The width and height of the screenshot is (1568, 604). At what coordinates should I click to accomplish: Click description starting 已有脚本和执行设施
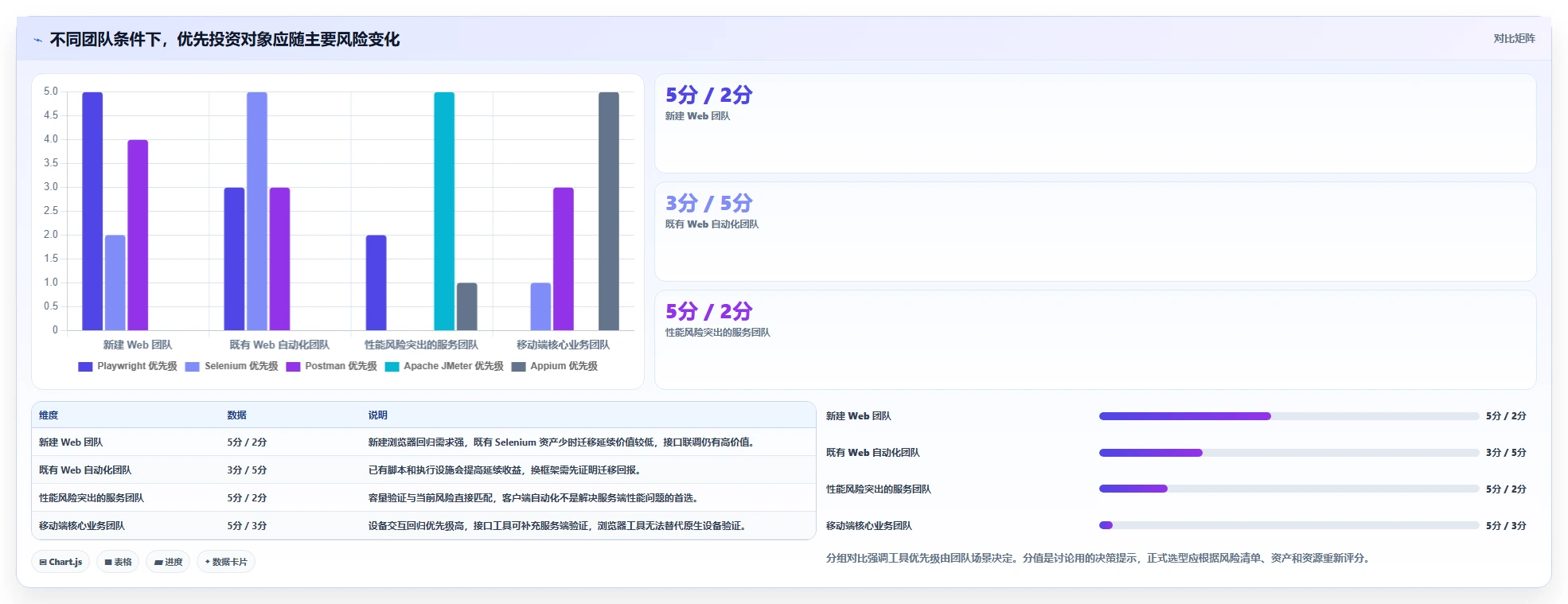505,470
